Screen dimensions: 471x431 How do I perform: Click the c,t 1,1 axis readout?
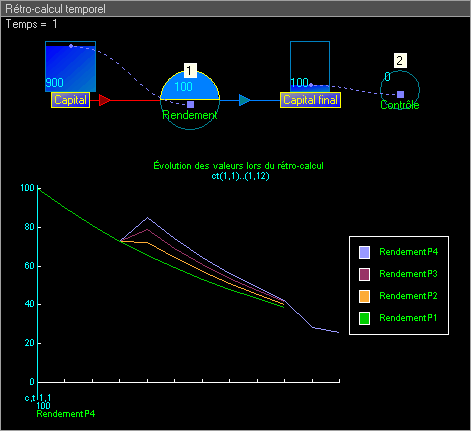(38, 398)
